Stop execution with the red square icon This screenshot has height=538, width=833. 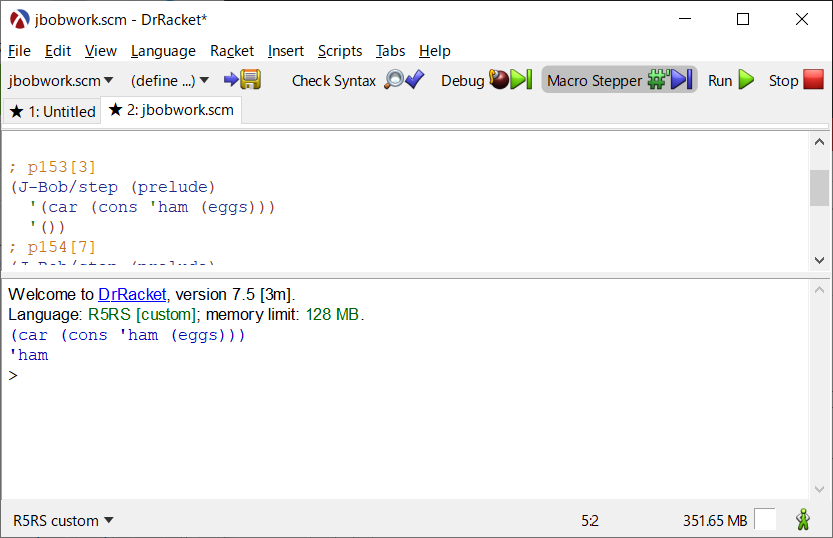click(813, 80)
